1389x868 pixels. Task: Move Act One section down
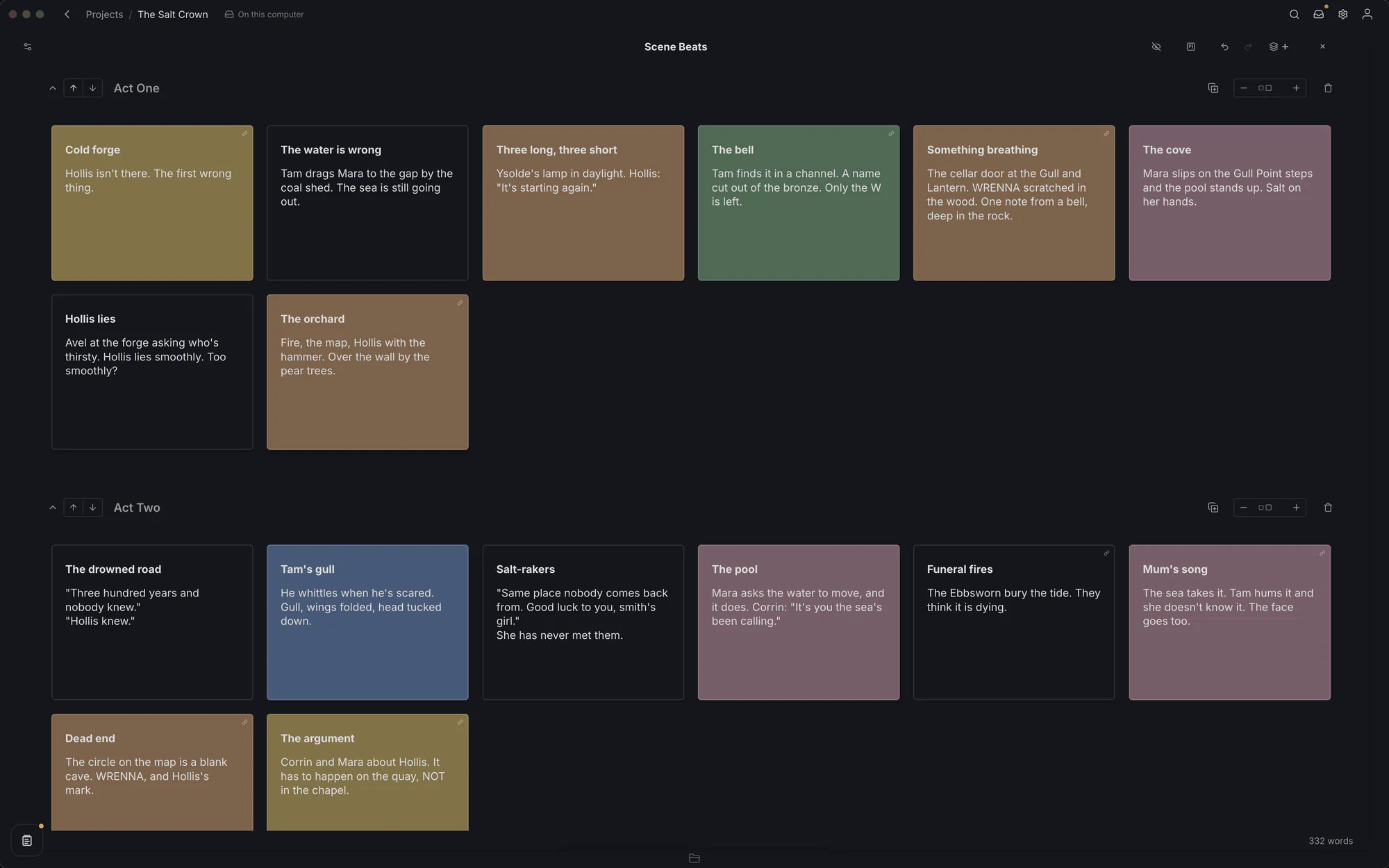click(x=92, y=88)
